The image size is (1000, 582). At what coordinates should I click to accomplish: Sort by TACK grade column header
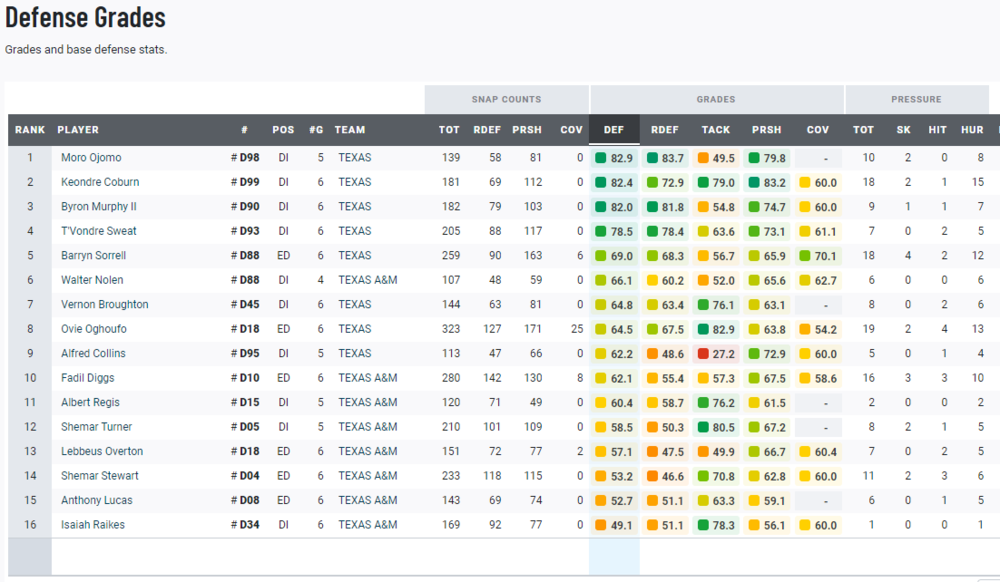pos(715,130)
